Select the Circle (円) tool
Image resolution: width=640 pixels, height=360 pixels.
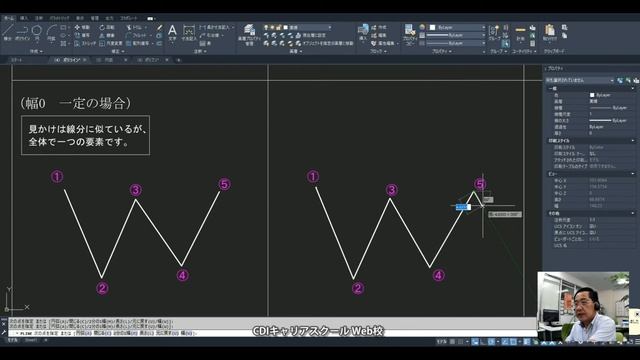(37, 32)
